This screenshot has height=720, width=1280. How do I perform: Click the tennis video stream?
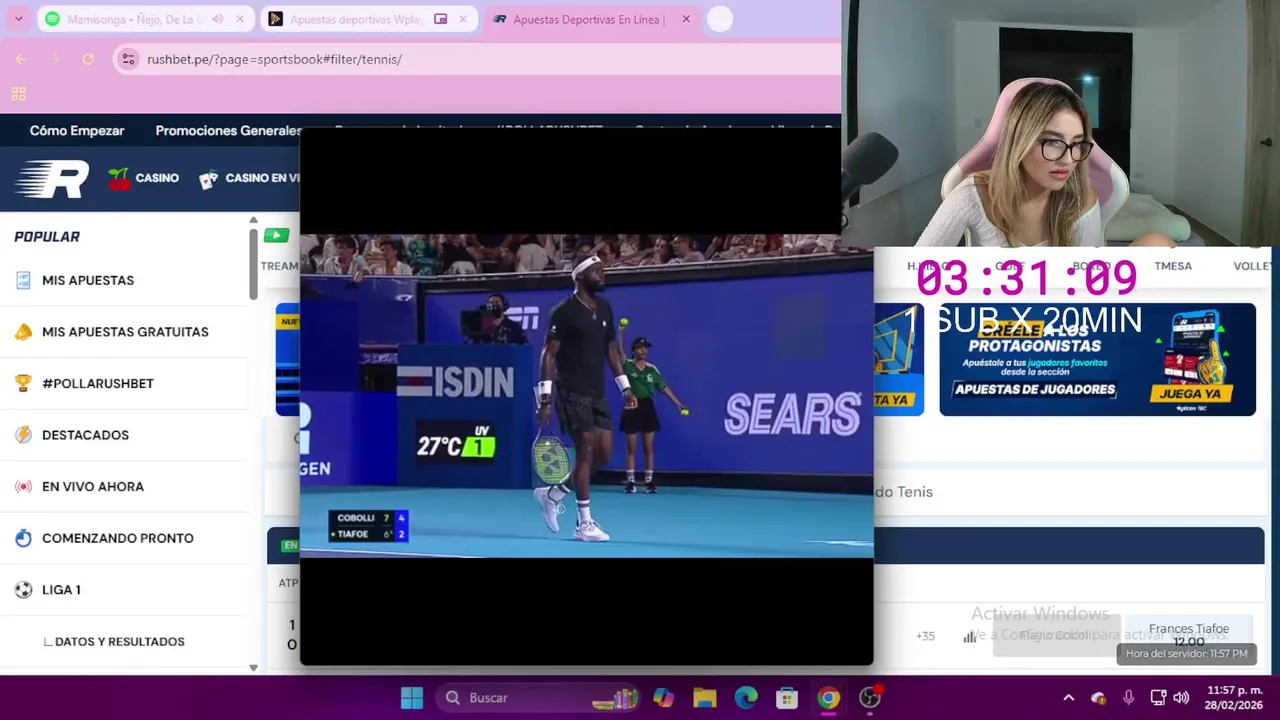(586, 396)
